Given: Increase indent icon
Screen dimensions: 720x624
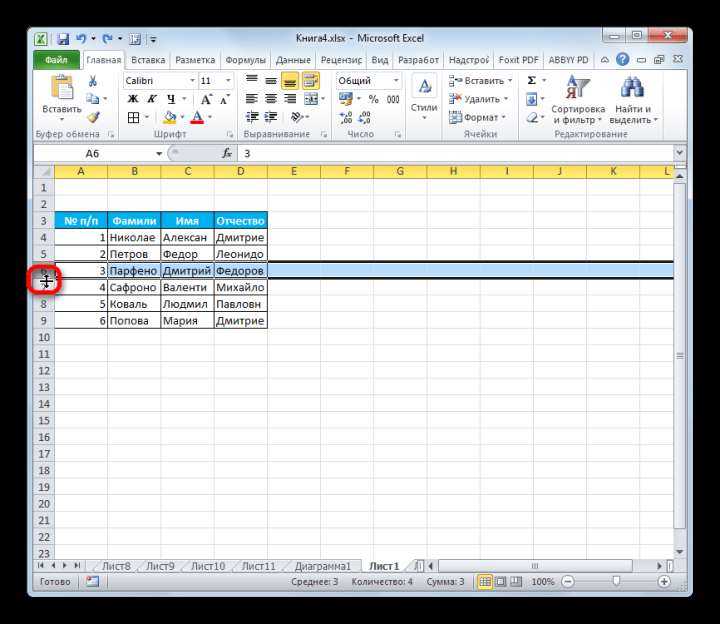Looking at the screenshot, I should [271, 117].
